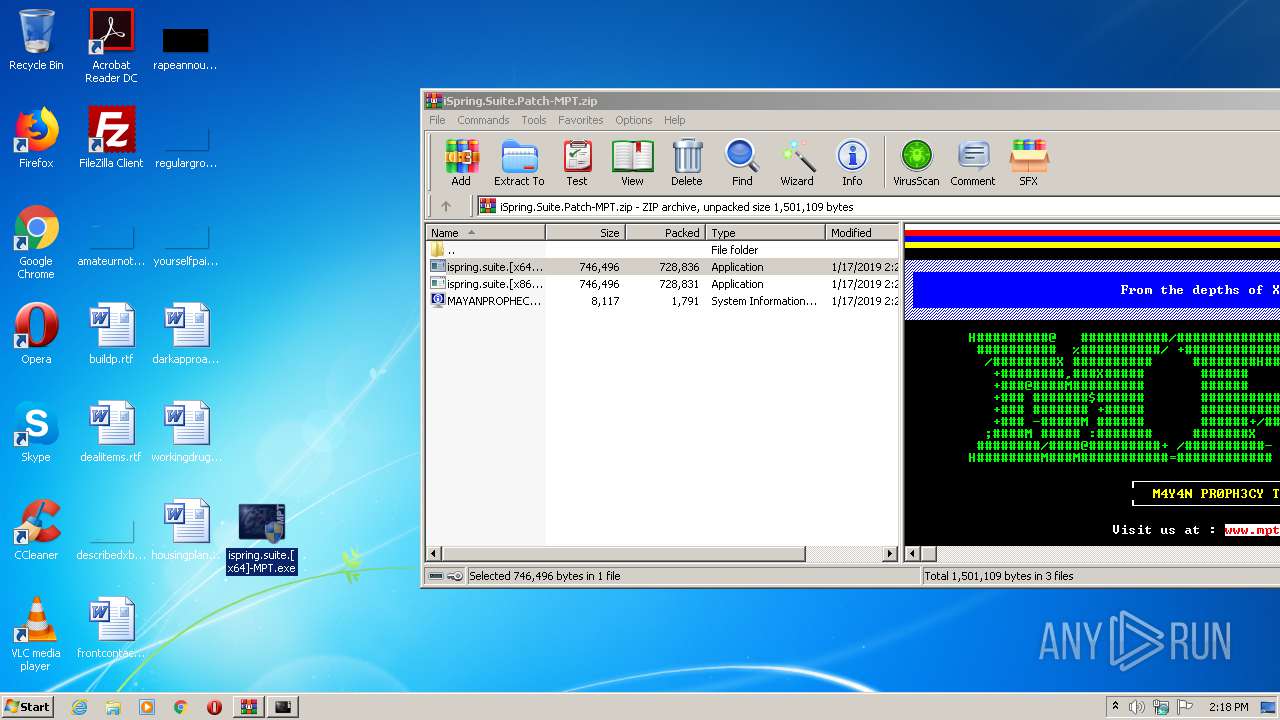Click file list scroll left arrow

434,553
